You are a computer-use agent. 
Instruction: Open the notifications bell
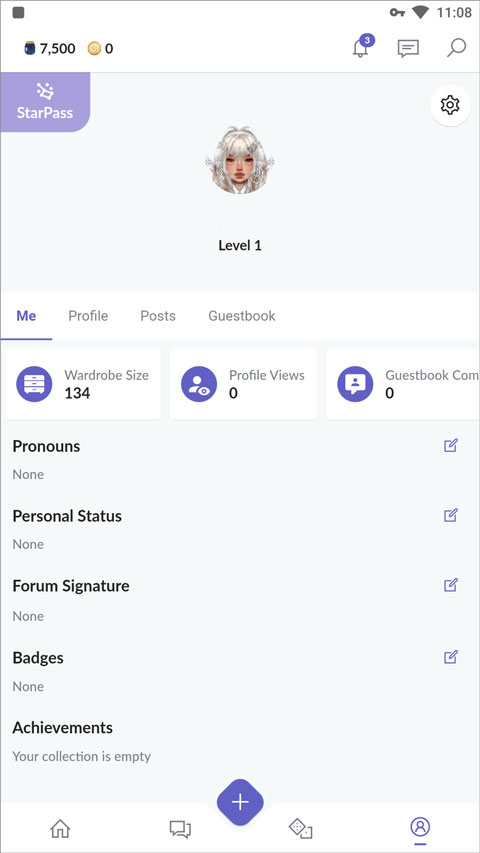pyautogui.click(x=361, y=47)
